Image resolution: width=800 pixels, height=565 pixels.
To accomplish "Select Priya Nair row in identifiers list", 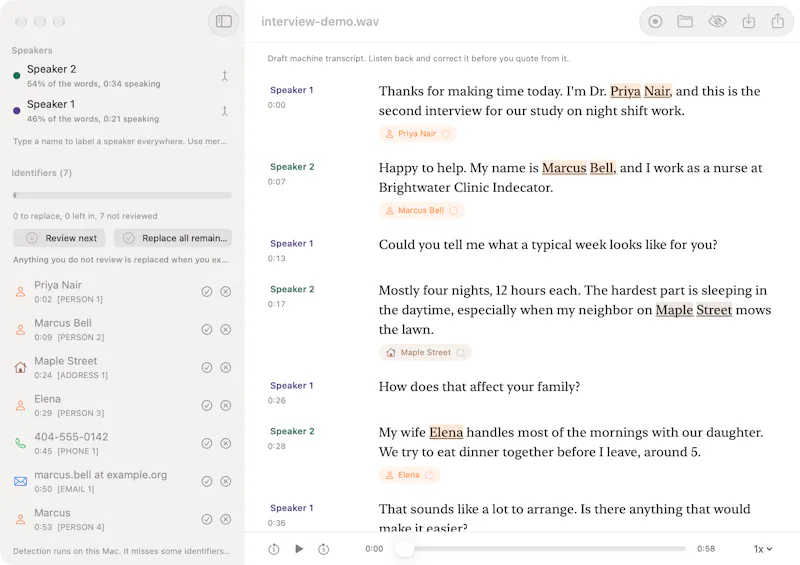I will 121,291.
